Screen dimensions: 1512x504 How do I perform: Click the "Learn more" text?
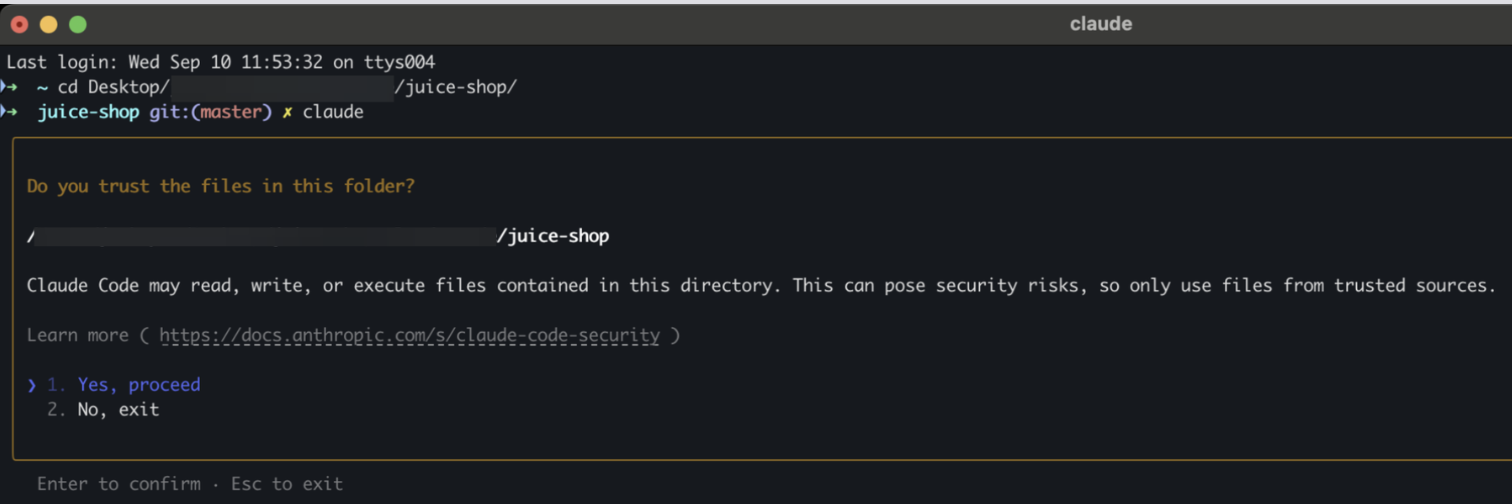pos(77,336)
